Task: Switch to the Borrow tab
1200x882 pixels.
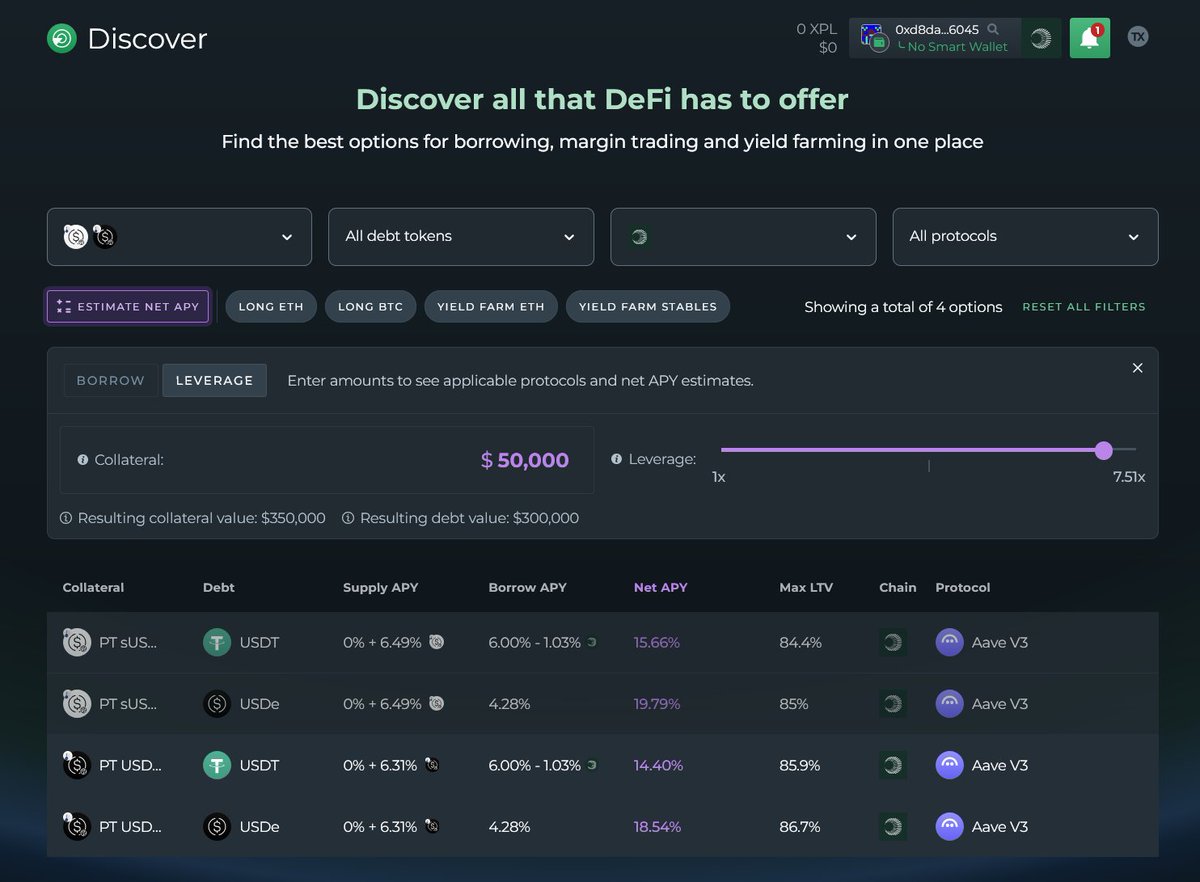Action: click(x=110, y=381)
